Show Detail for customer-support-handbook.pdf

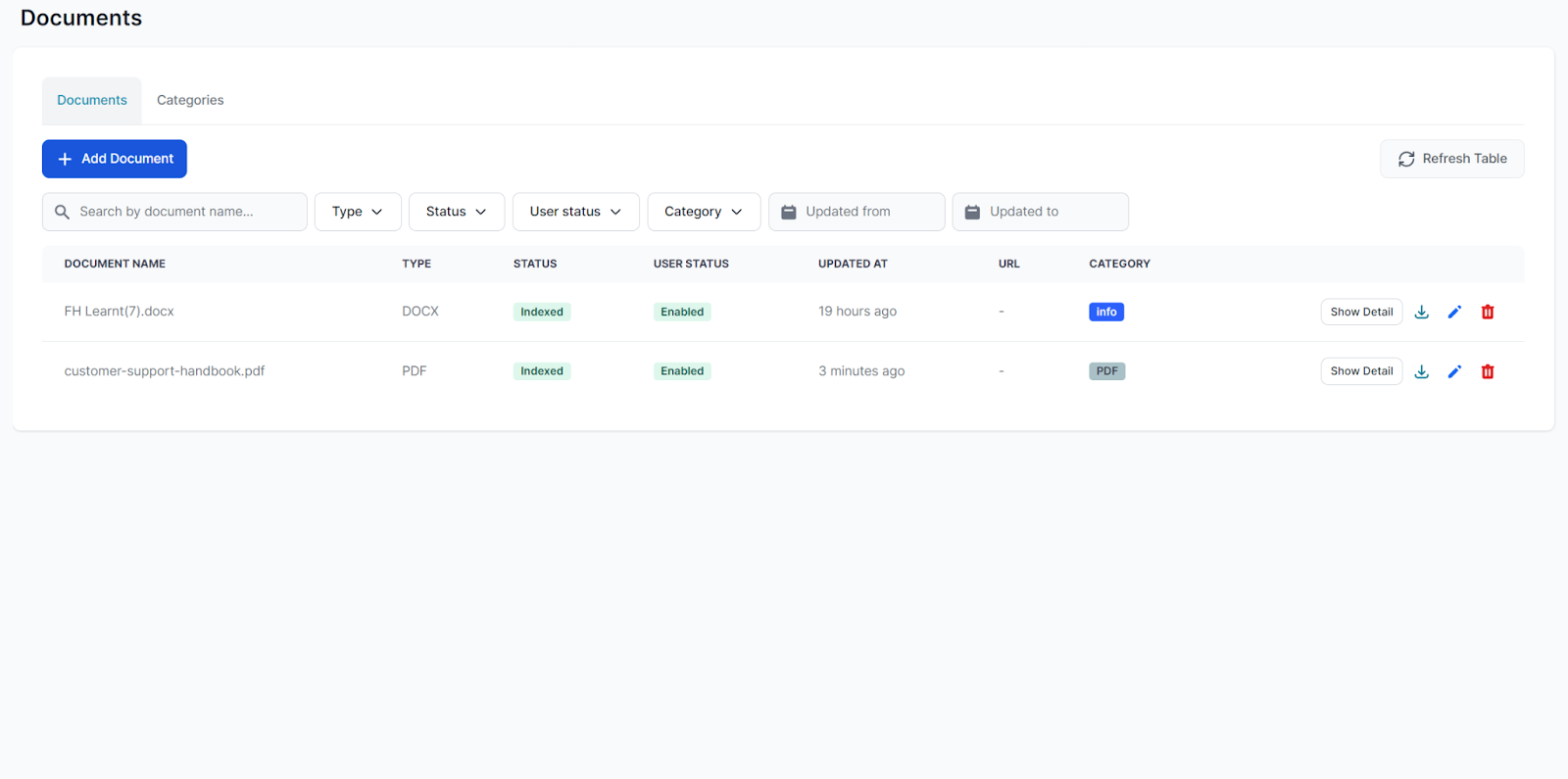tap(1361, 371)
